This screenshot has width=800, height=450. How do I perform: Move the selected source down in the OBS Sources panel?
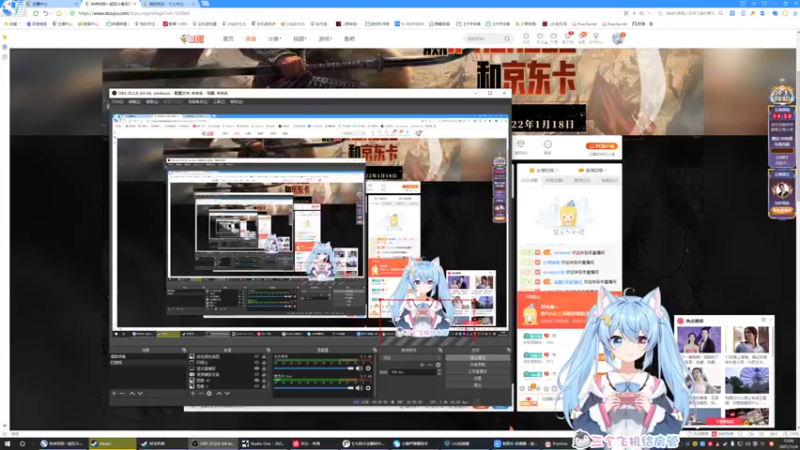coord(227,393)
